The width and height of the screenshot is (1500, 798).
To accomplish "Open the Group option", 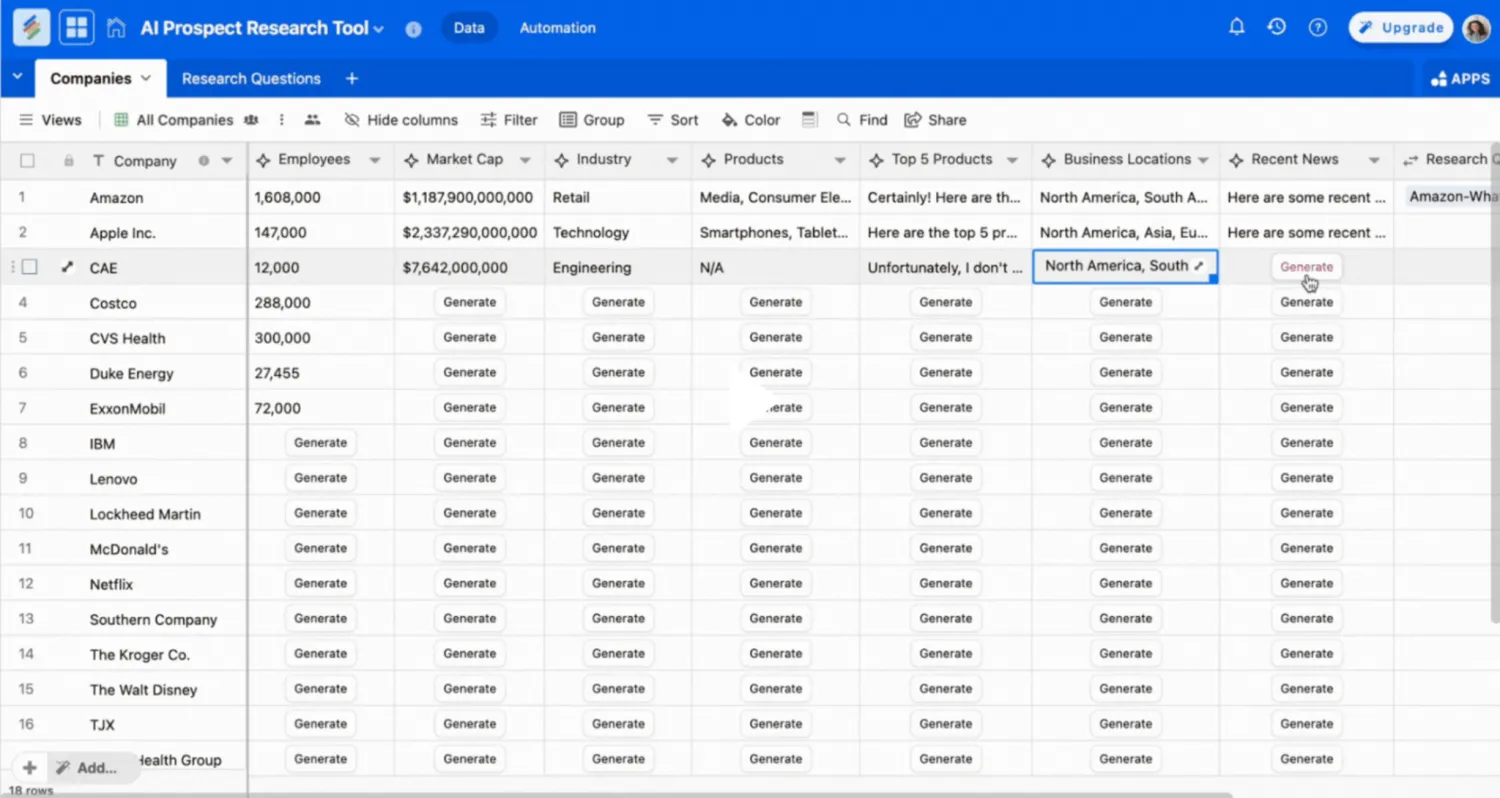I will coord(592,120).
